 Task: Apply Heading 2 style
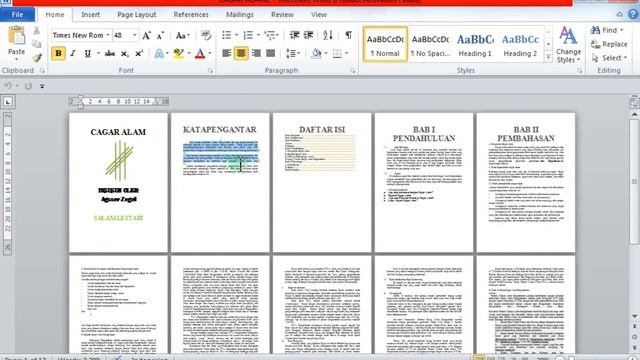[520, 44]
